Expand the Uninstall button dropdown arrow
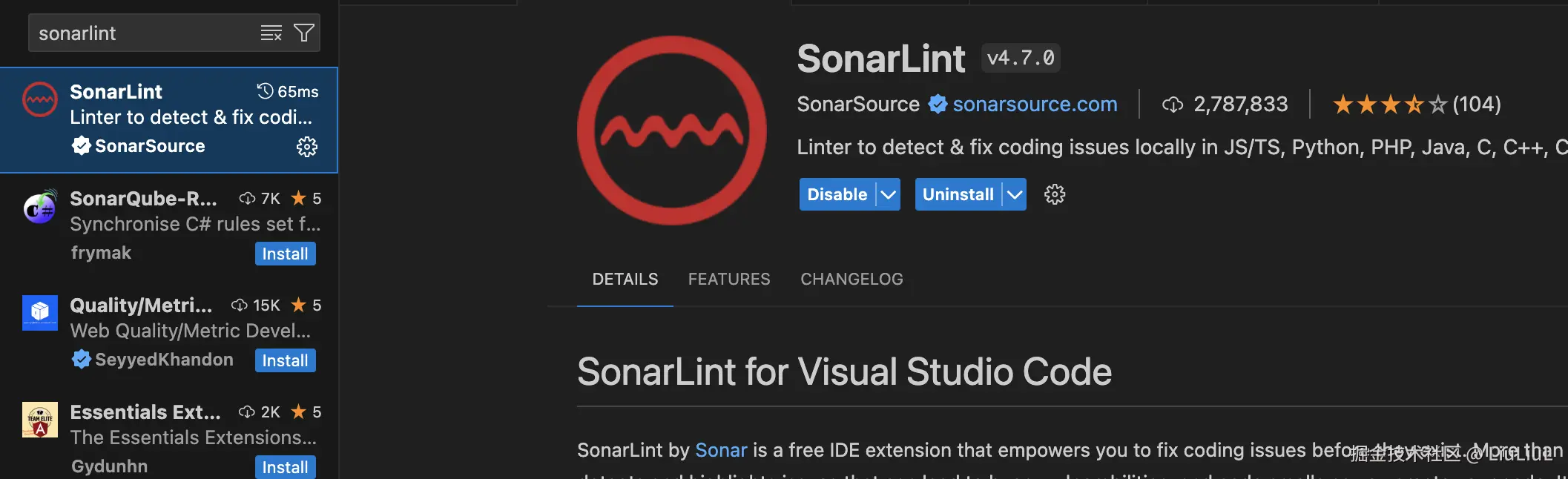 1015,194
